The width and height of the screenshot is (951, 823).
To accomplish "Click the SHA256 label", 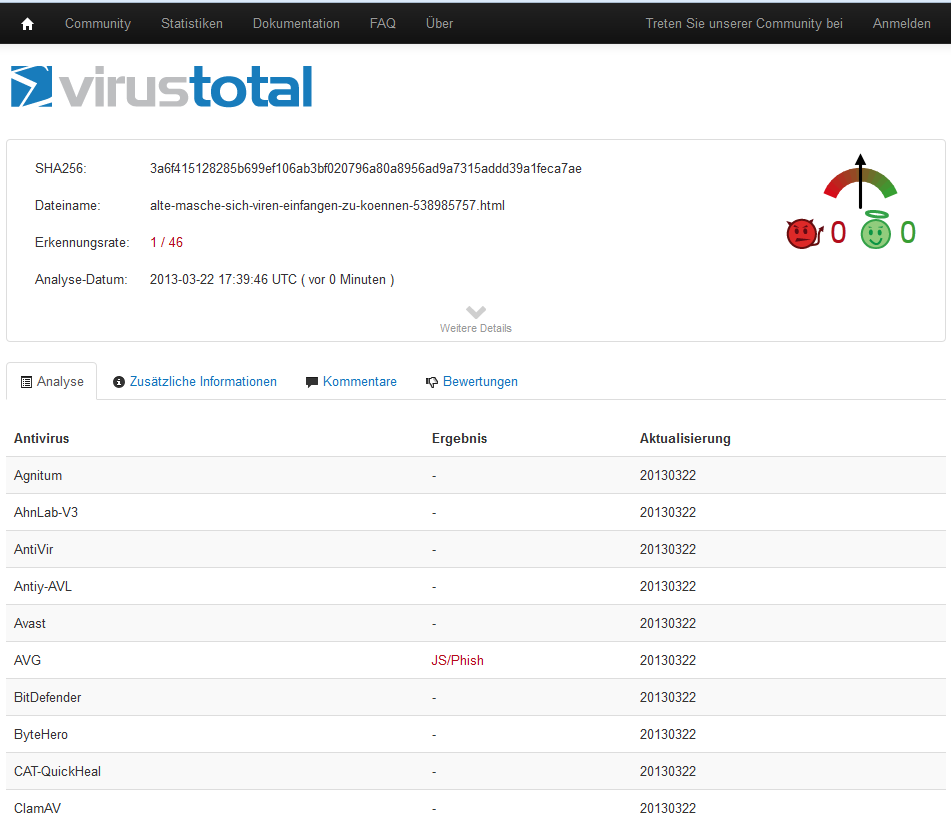I will click(x=61, y=169).
